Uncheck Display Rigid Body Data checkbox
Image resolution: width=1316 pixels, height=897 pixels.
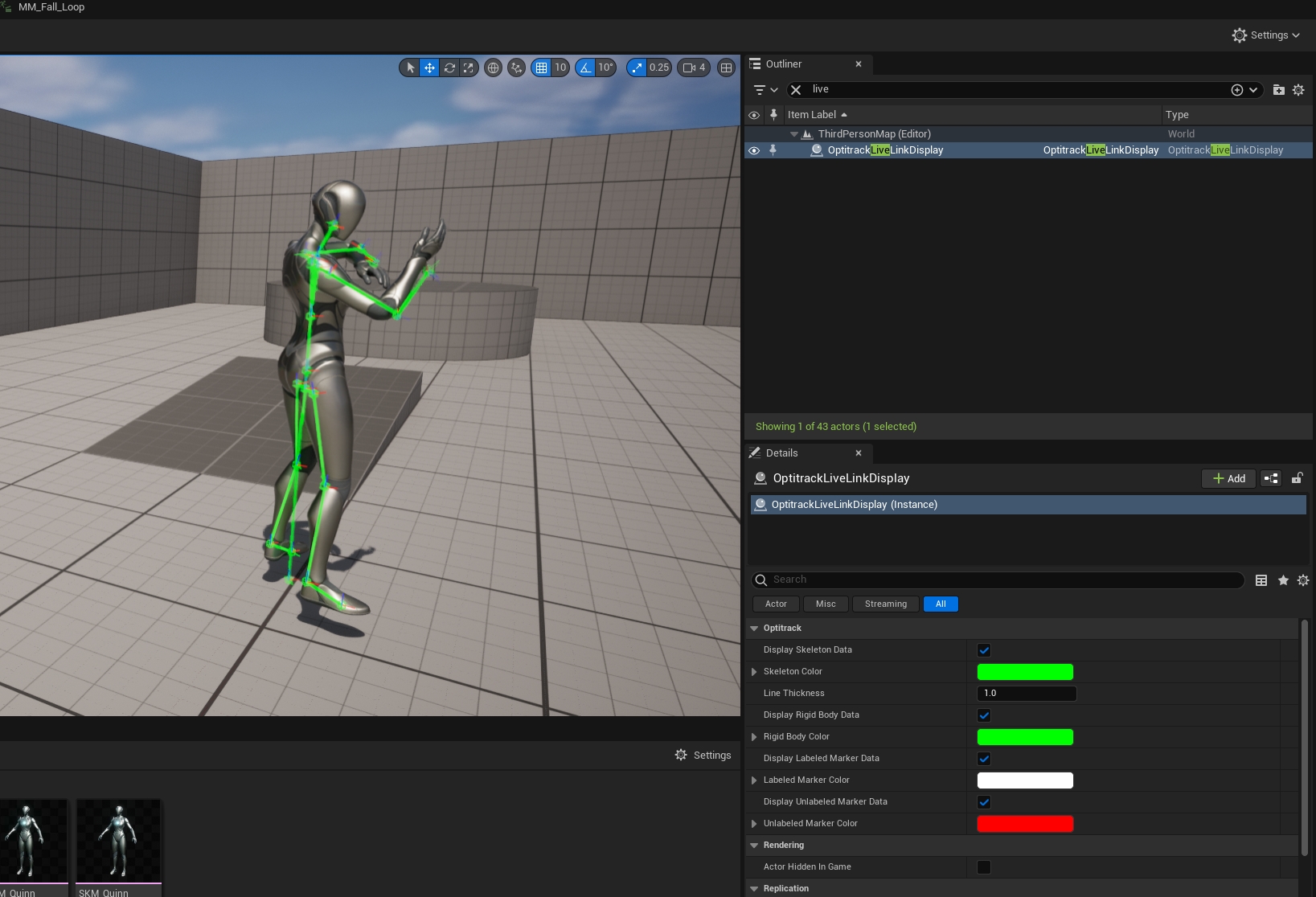[x=984, y=715]
